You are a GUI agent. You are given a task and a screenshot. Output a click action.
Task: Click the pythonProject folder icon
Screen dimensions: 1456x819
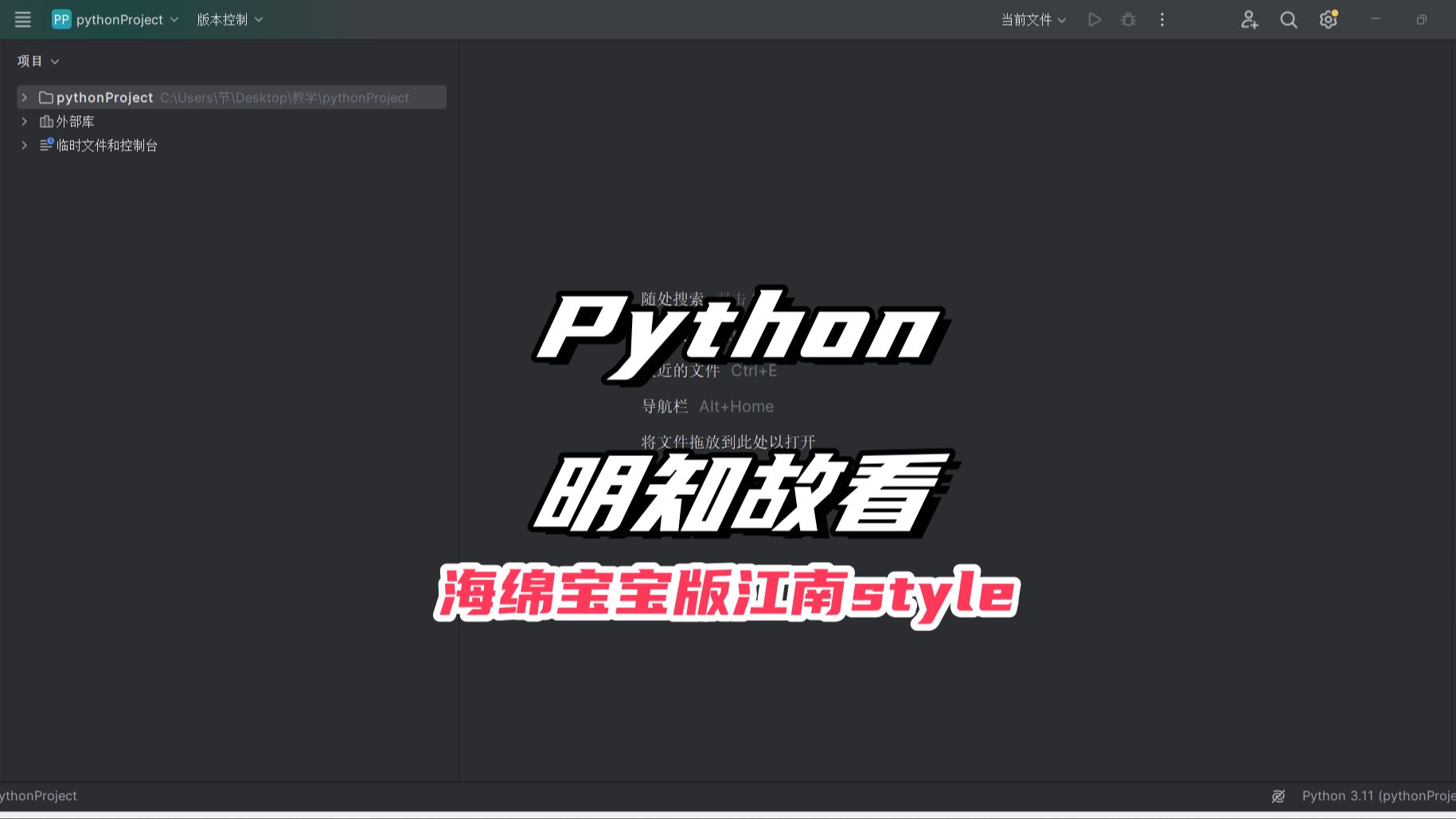tap(46, 97)
